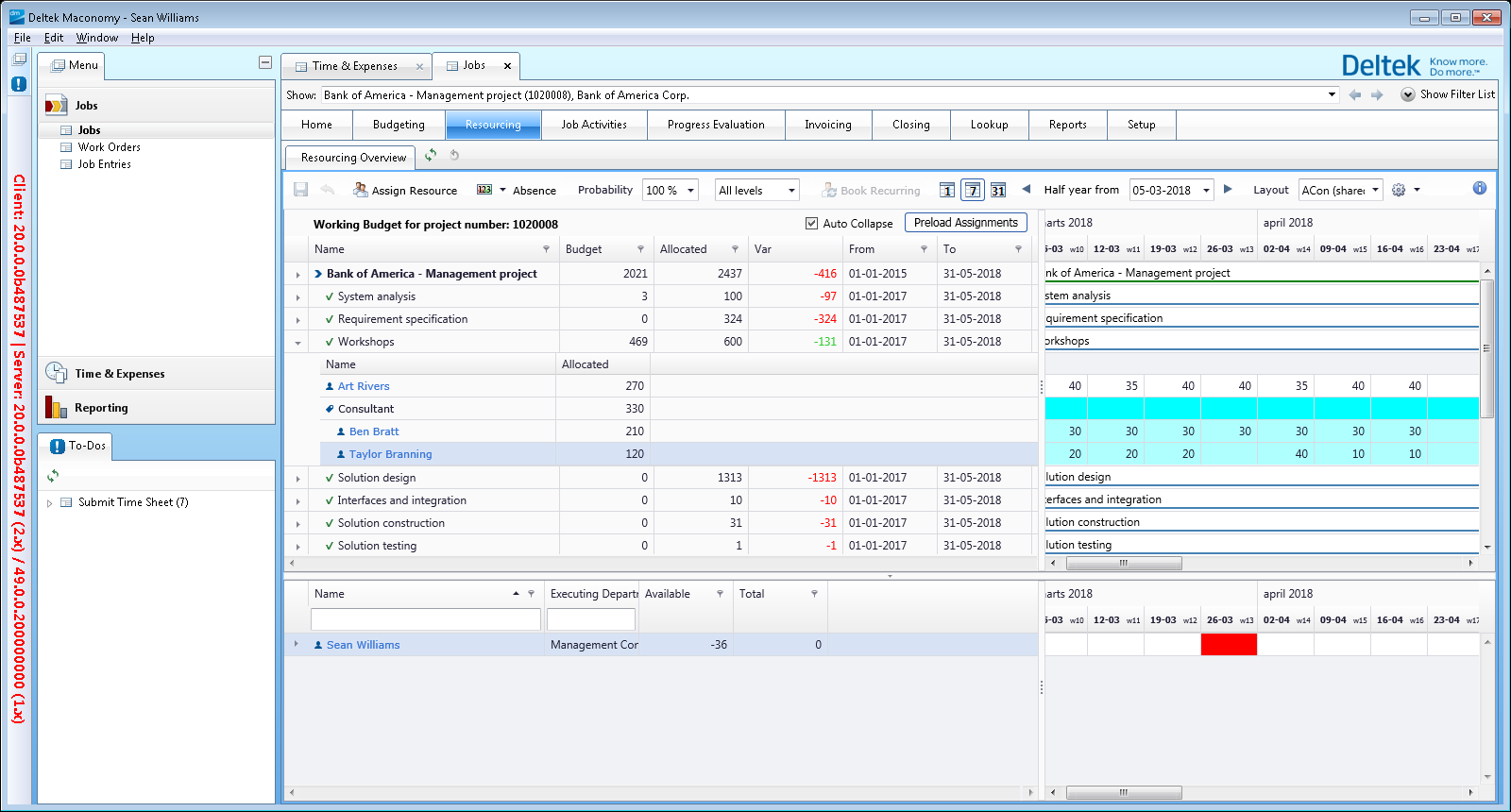Switch to day view calendar icon
The image size is (1511, 812).
click(x=947, y=190)
